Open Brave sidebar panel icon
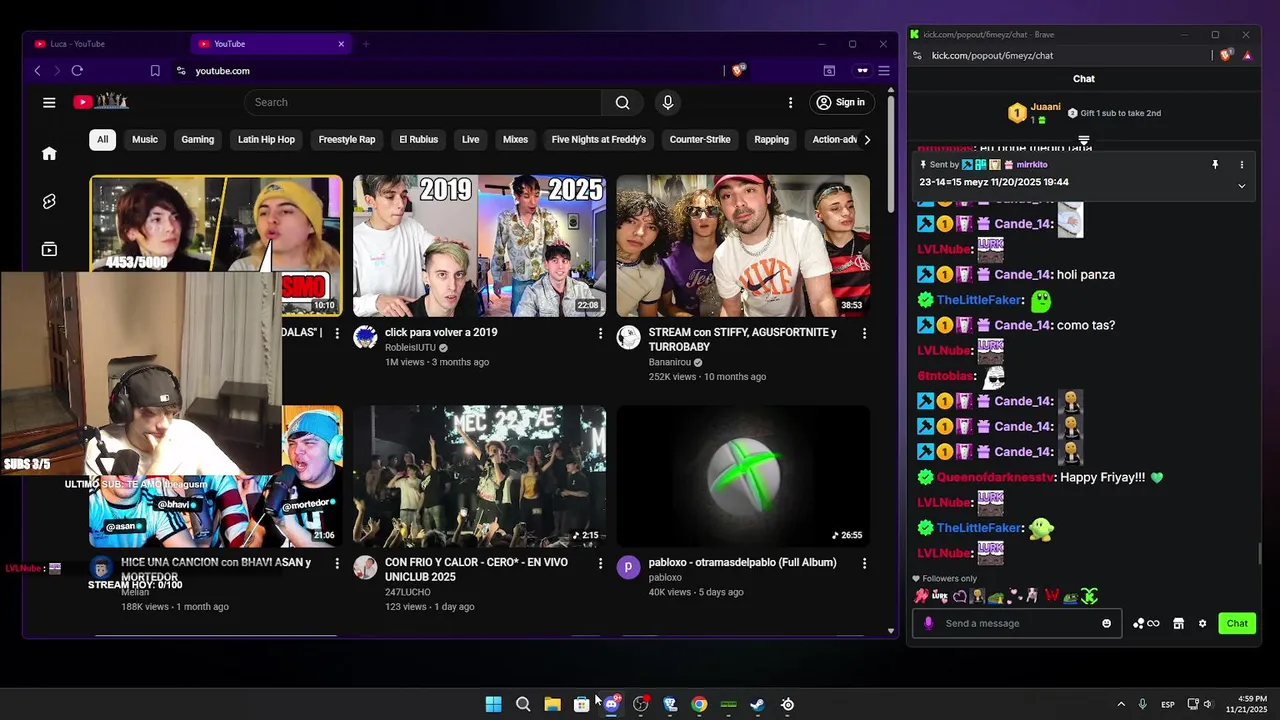 click(829, 70)
